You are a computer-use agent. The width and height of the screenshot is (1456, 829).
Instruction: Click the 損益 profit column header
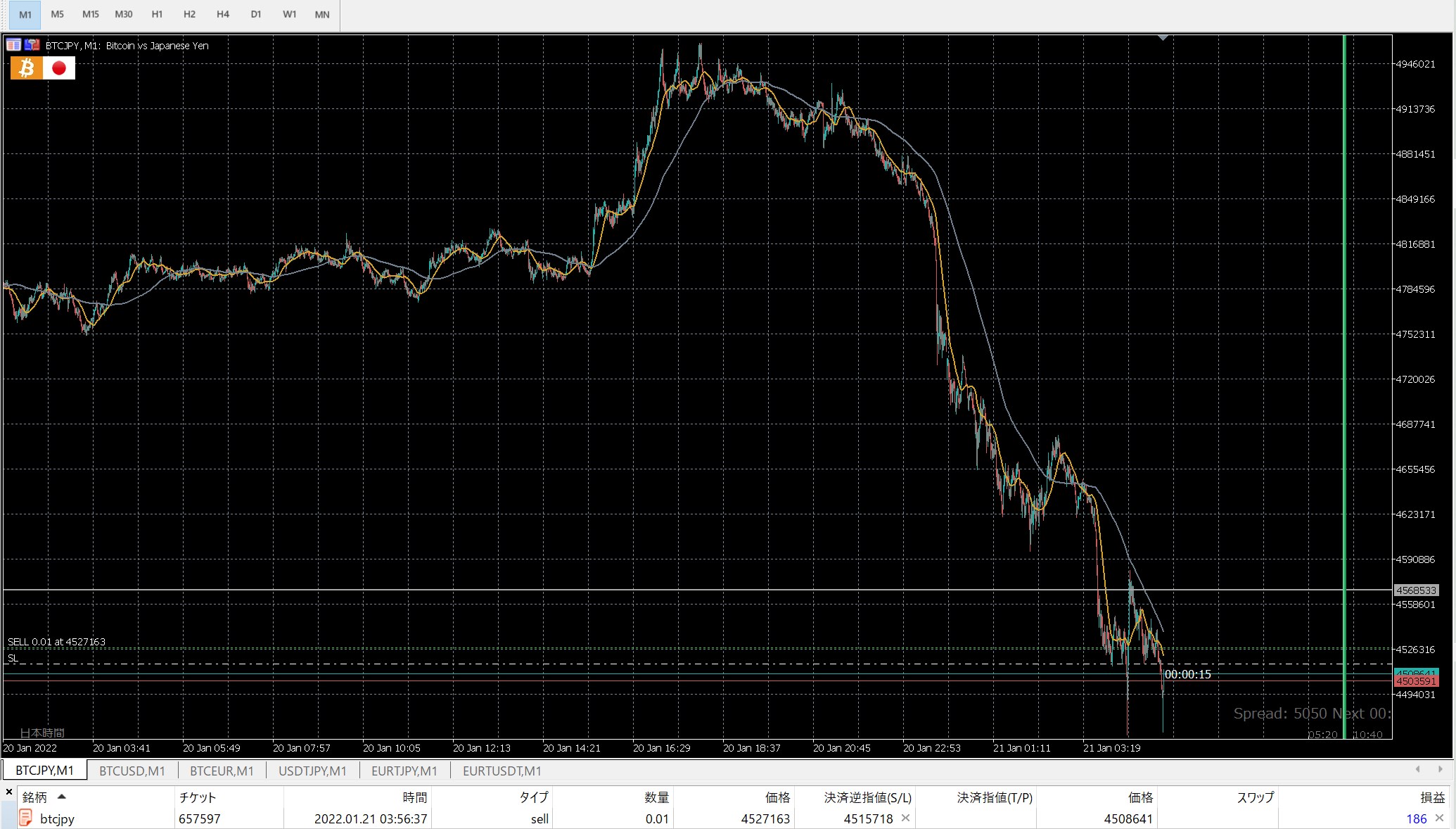(x=1432, y=797)
